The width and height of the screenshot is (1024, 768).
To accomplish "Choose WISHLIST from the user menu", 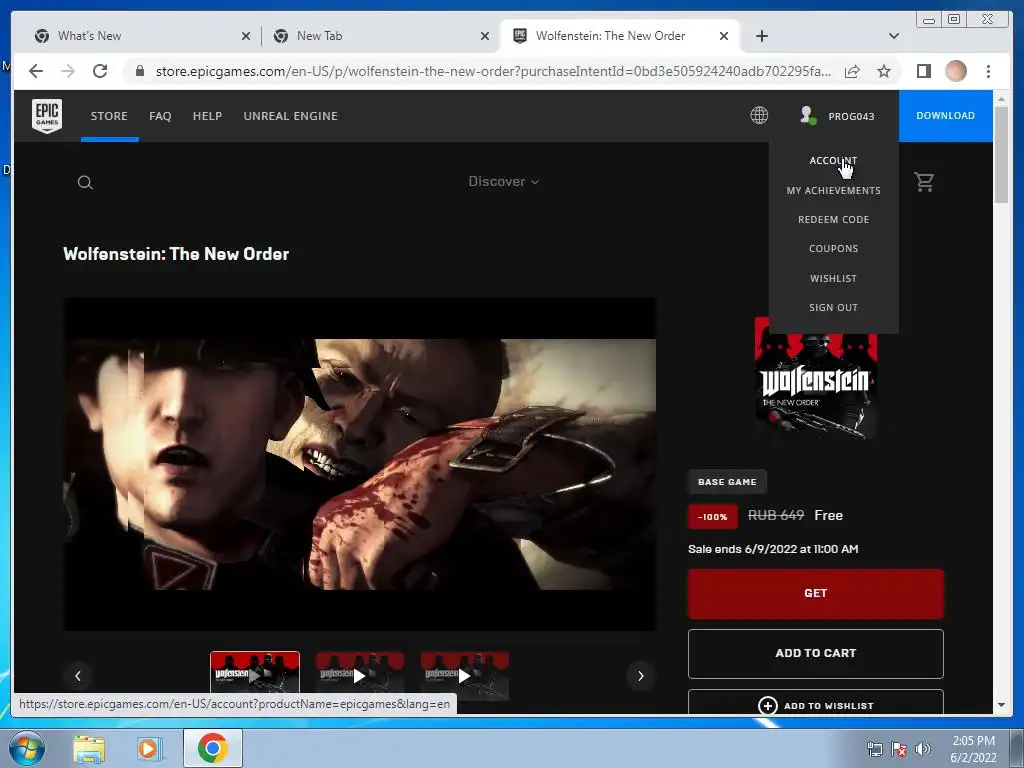I will (x=833, y=278).
